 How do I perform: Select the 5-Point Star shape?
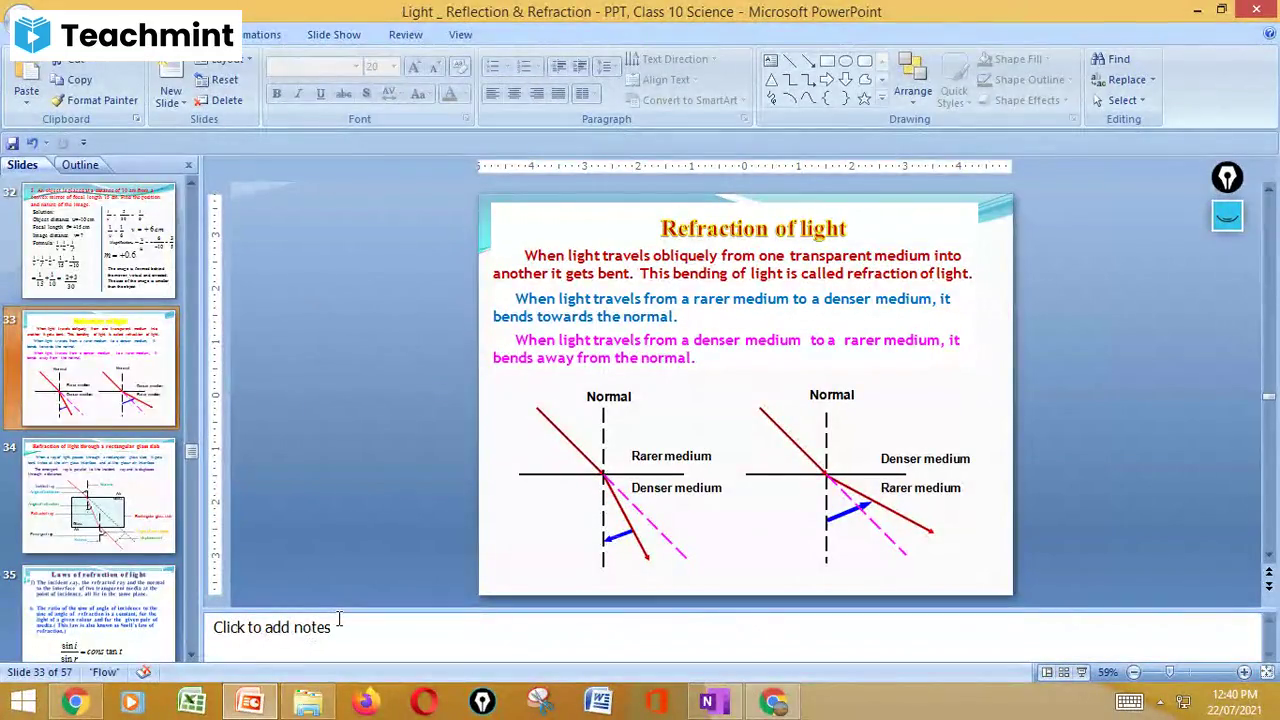coord(865,99)
